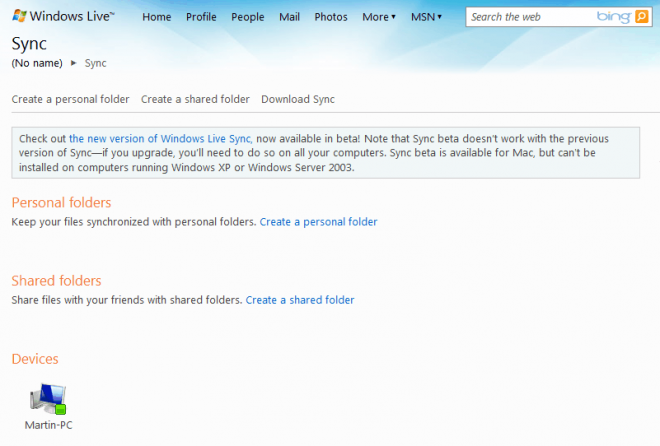Click the Sync breadcrumb after (No name)
The height and width of the screenshot is (446, 660).
(95, 63)
